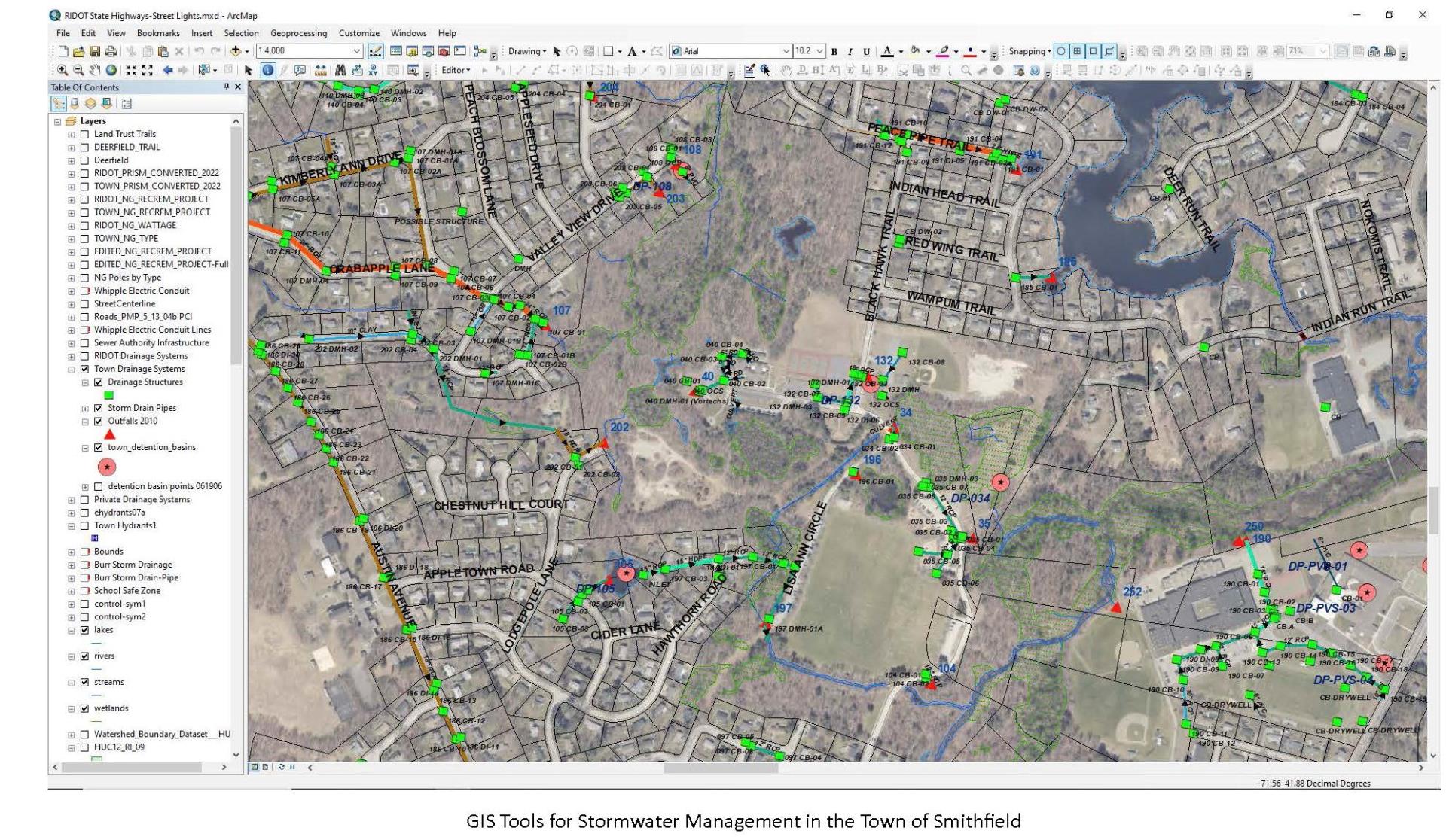Viewport: 1446px width, 840px height.
Task: Open the map scale 1:4,000 dropdown
Action: [357, 52]
